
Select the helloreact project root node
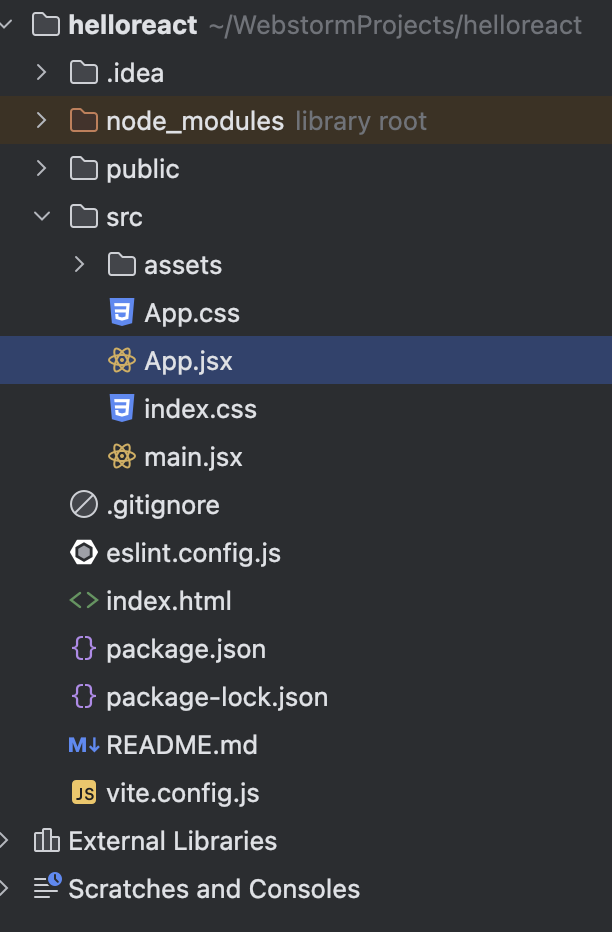tap(306, 25)
